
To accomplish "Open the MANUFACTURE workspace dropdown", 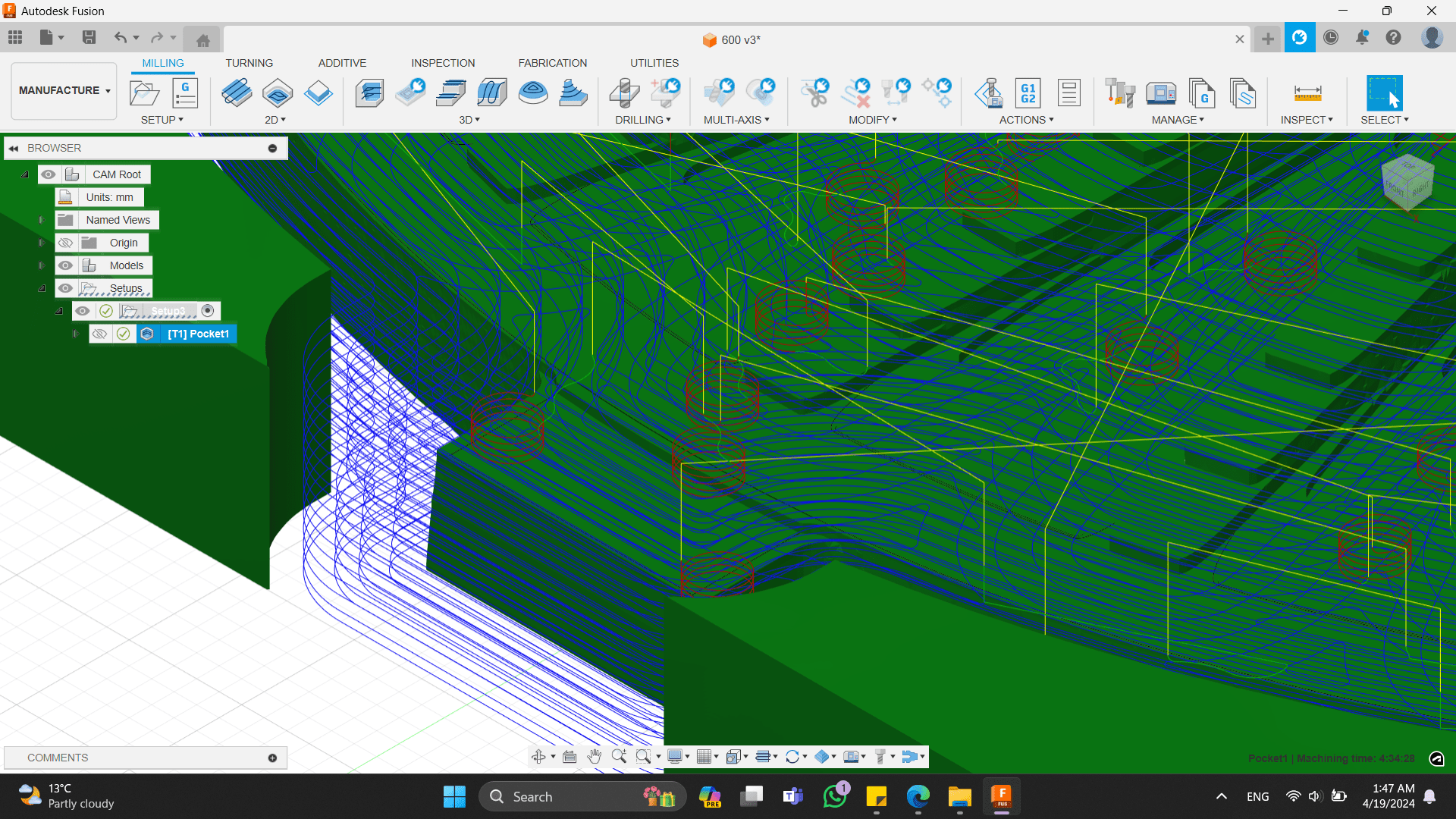I will pos(64,90).
